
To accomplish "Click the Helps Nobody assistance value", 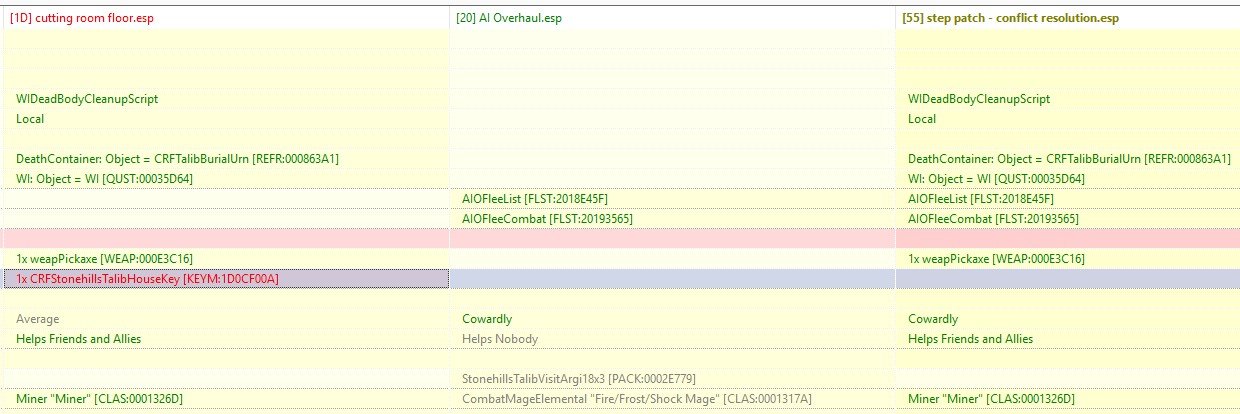I will point(499,339).
